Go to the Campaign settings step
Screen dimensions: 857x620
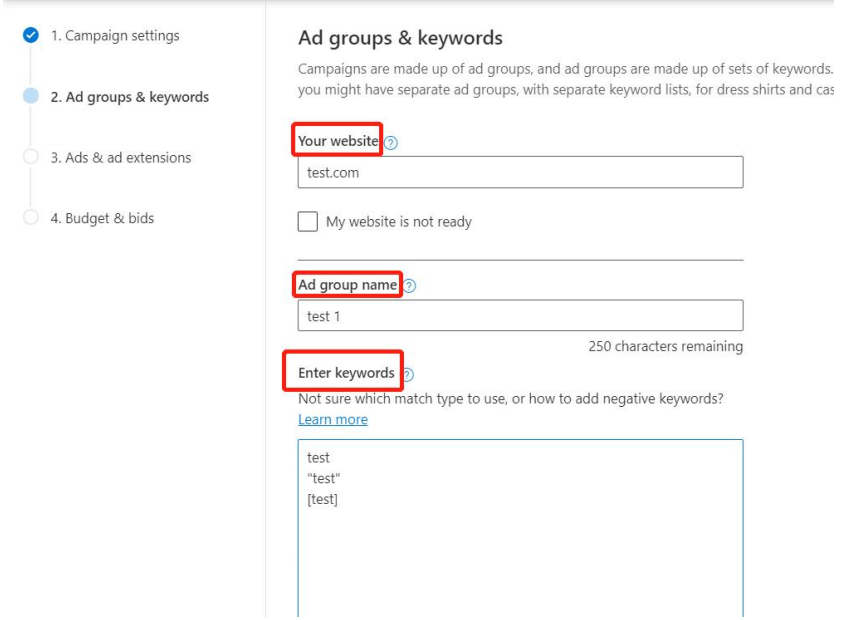pyautogui.click(x=115, y=36)
